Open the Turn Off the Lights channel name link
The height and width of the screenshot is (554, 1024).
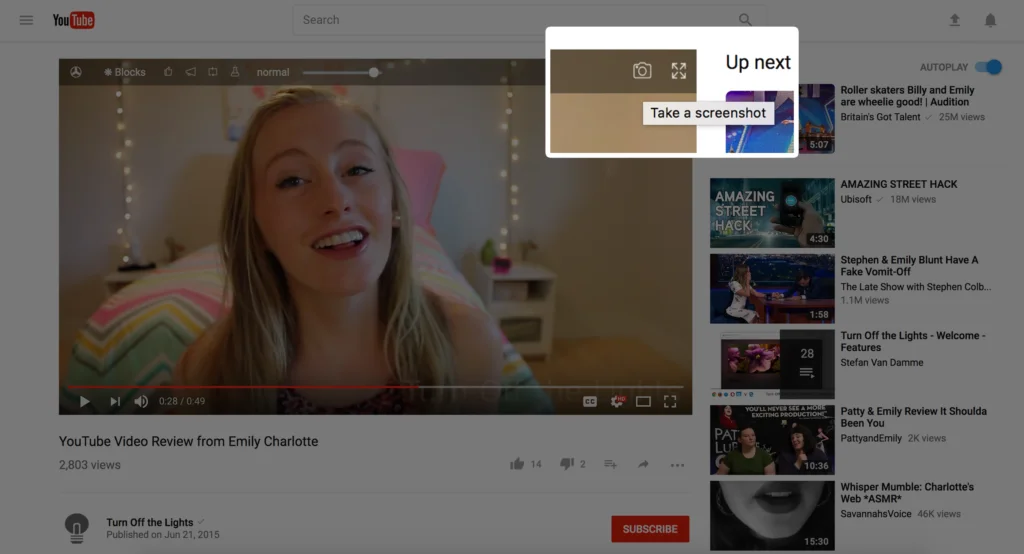(150, 522)
